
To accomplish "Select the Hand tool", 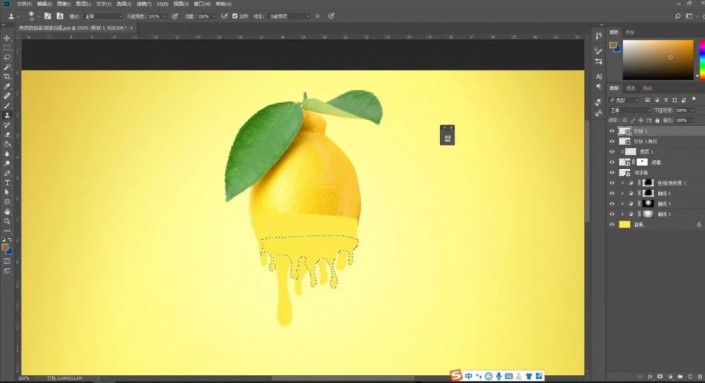I will point(7,212).
